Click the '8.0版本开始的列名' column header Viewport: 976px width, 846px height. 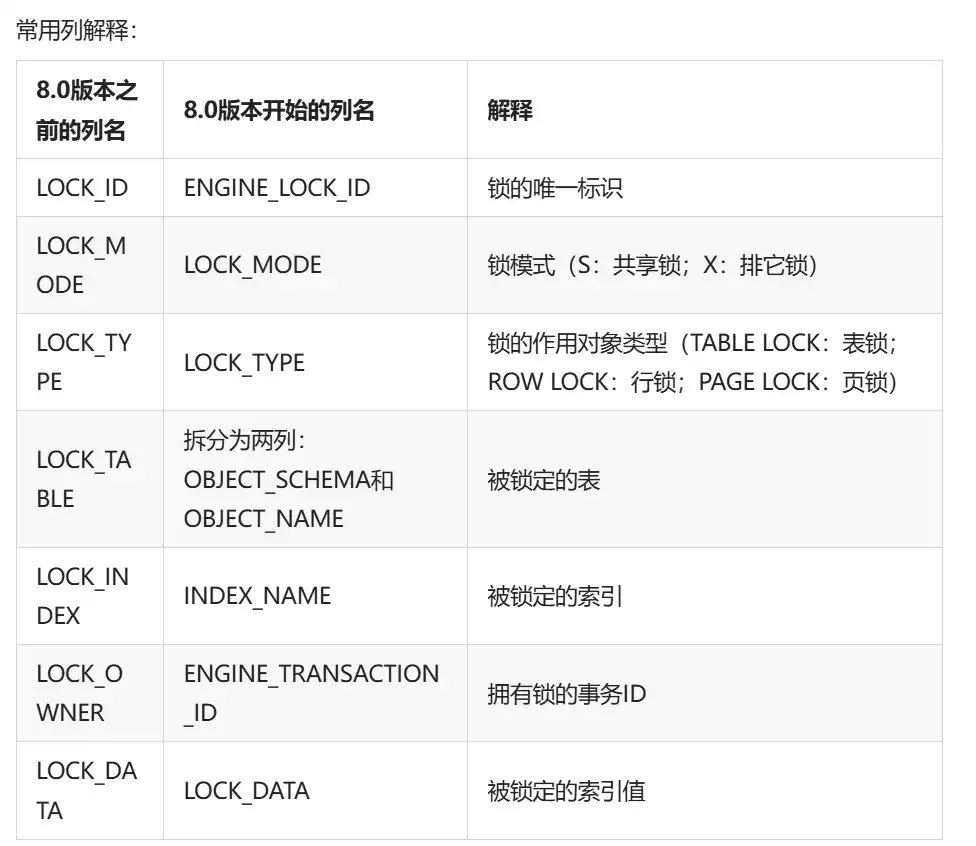tap(279, 110)
